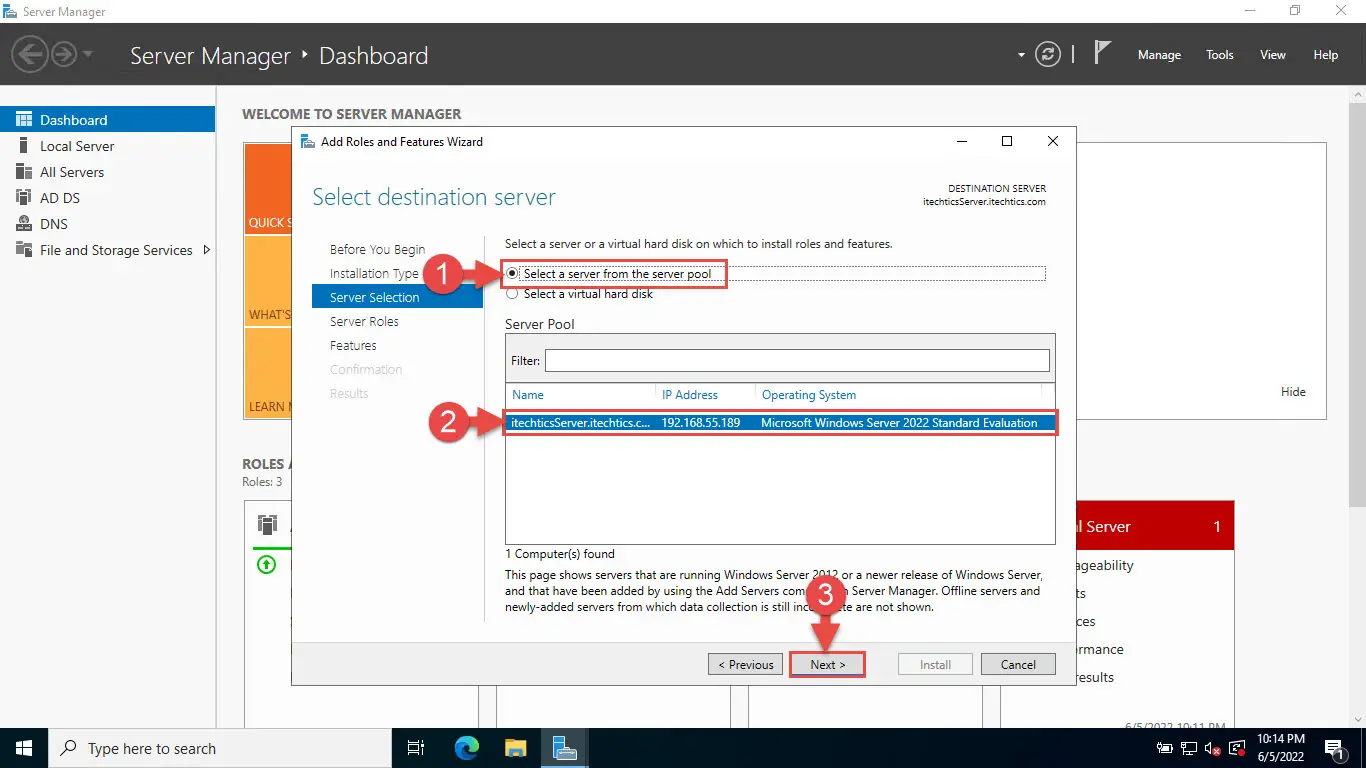
Task: Select the itechticsServer row in Server Pool
Action: pyautogui.click(x=780, y=423)
